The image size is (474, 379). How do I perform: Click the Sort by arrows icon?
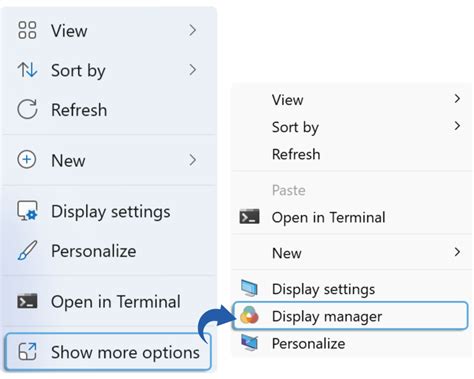tap(27, 70)
